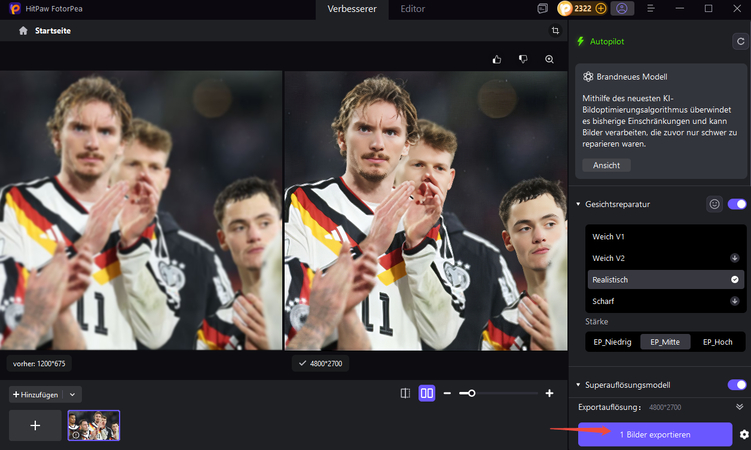Zoom out with the minus icon

pyautogui.click(x=447, y=394)
